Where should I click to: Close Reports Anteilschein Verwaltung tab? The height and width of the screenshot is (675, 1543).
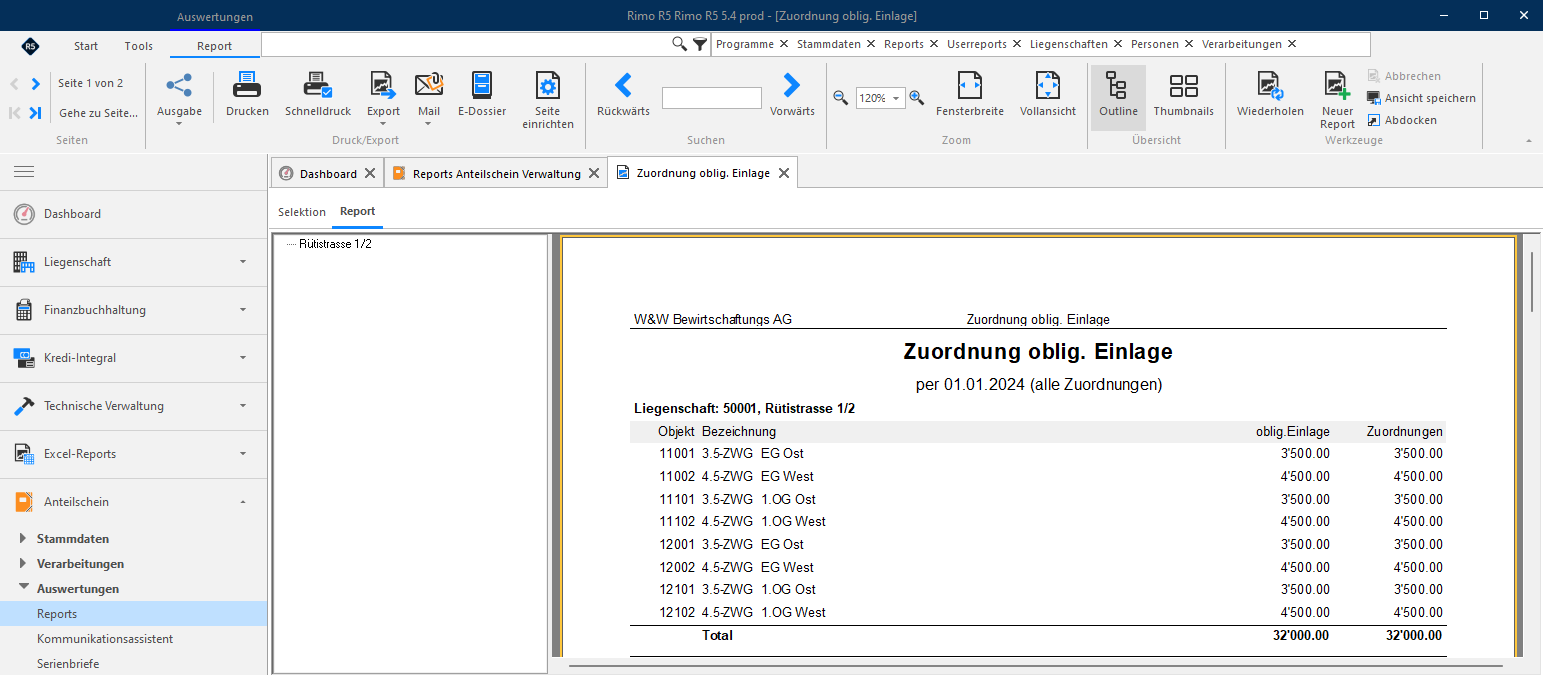click(594, 173)
